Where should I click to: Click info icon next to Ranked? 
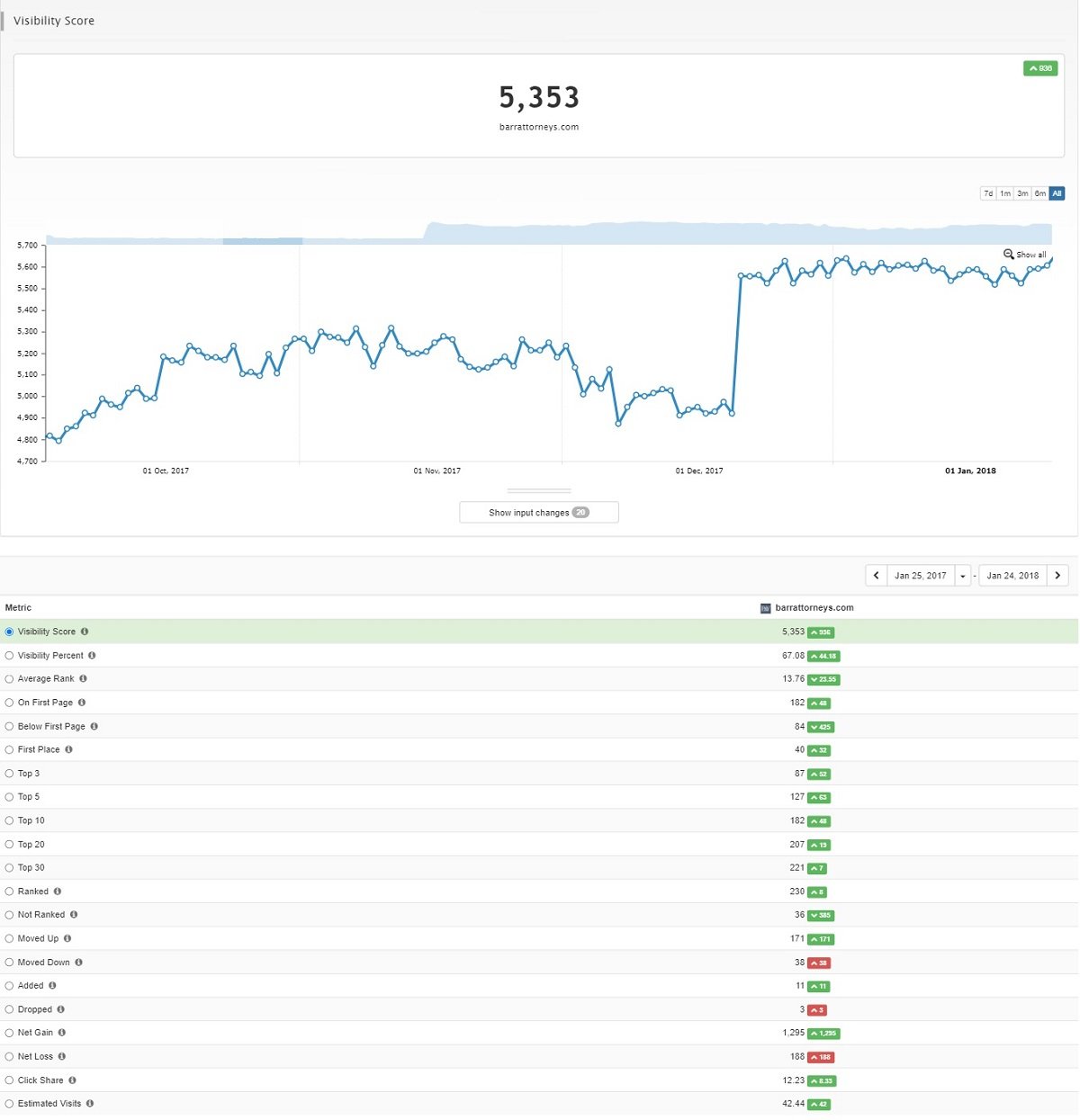[58, 892]
